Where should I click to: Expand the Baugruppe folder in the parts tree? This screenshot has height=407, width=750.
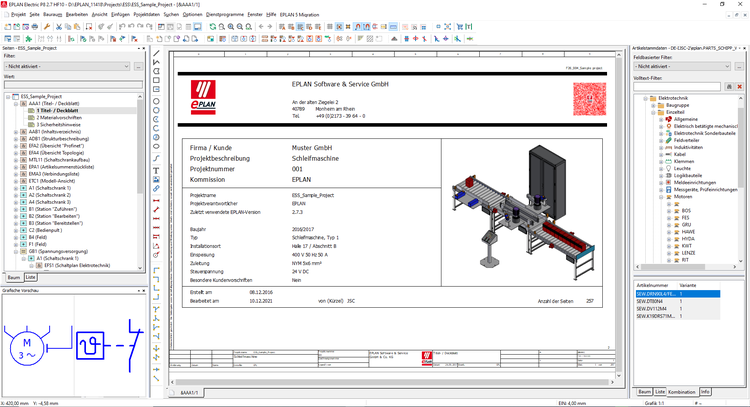pyautogui.click(x=650, y=105)
